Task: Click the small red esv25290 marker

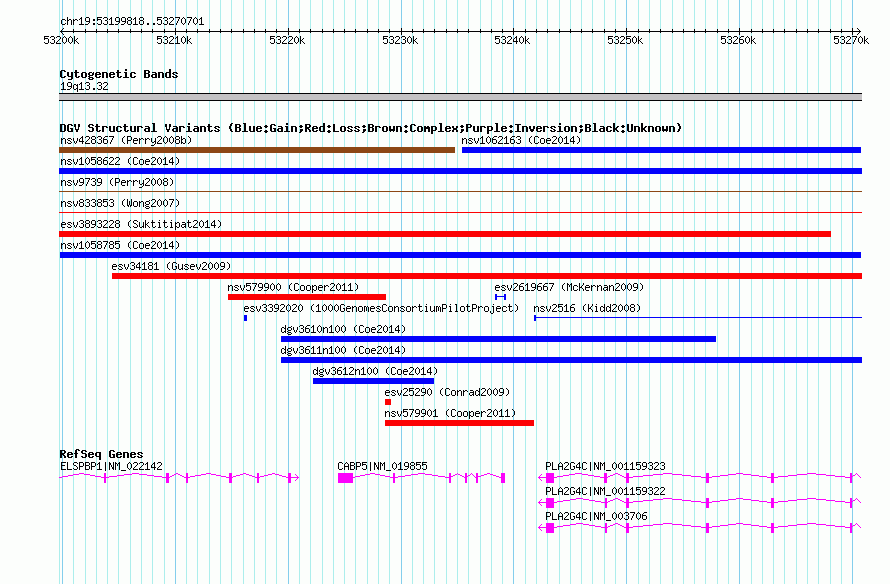Action: [x=388, y=402]
